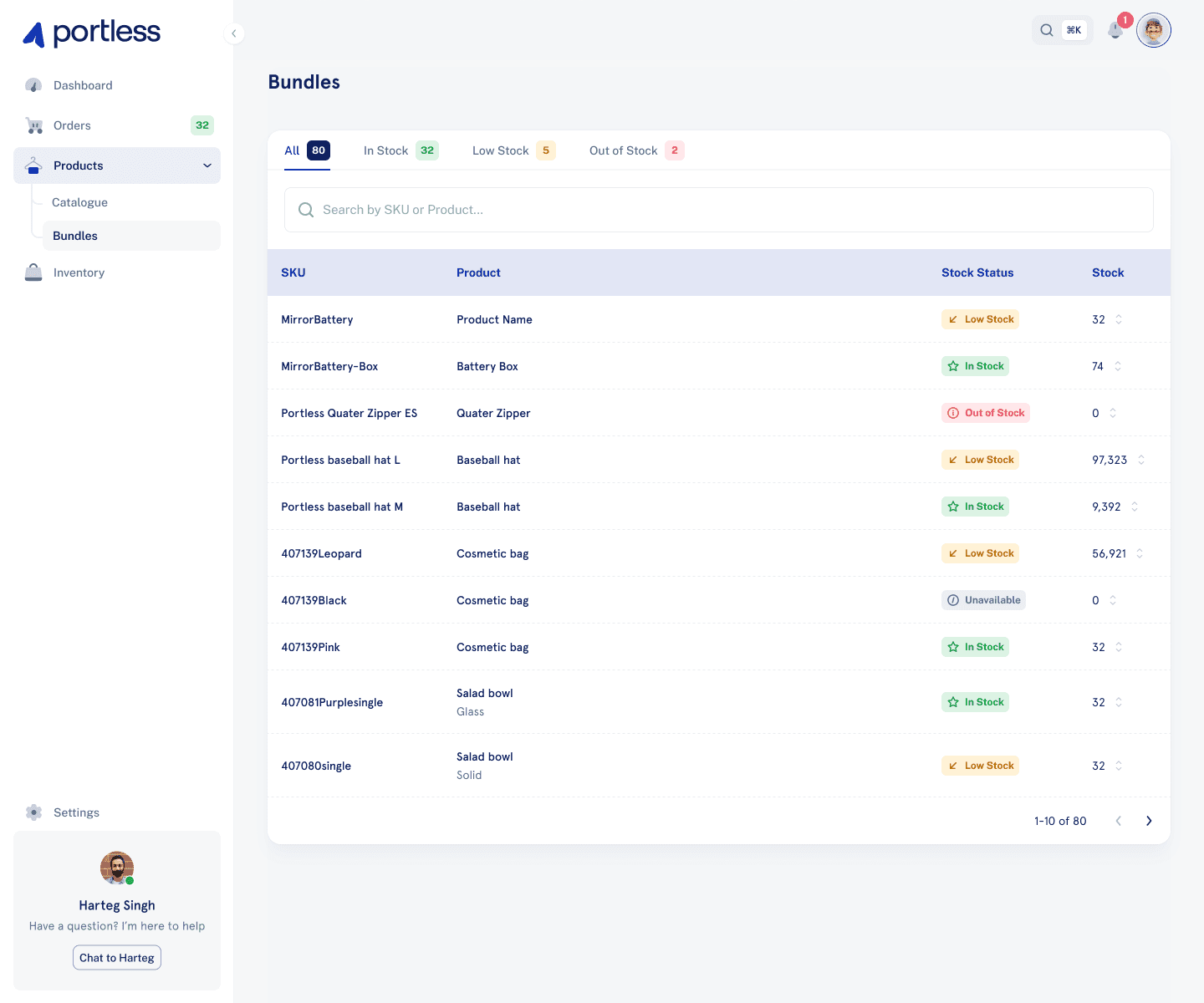Click the Products hanger icon
Viewport: 1204px width, 1003px height.
pos(33,165)
